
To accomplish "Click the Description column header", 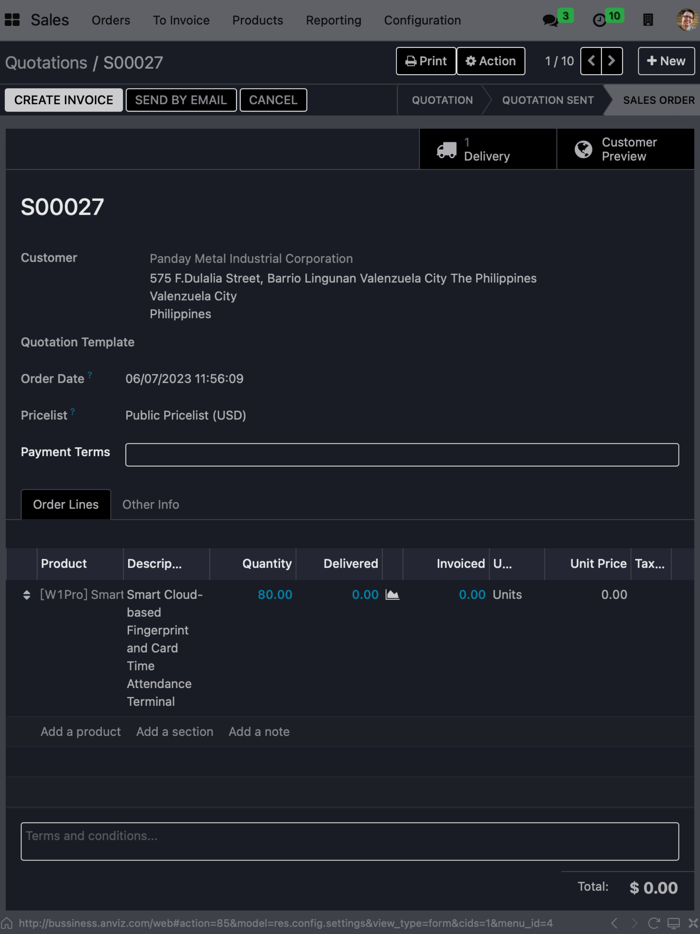I will [166, 563].
